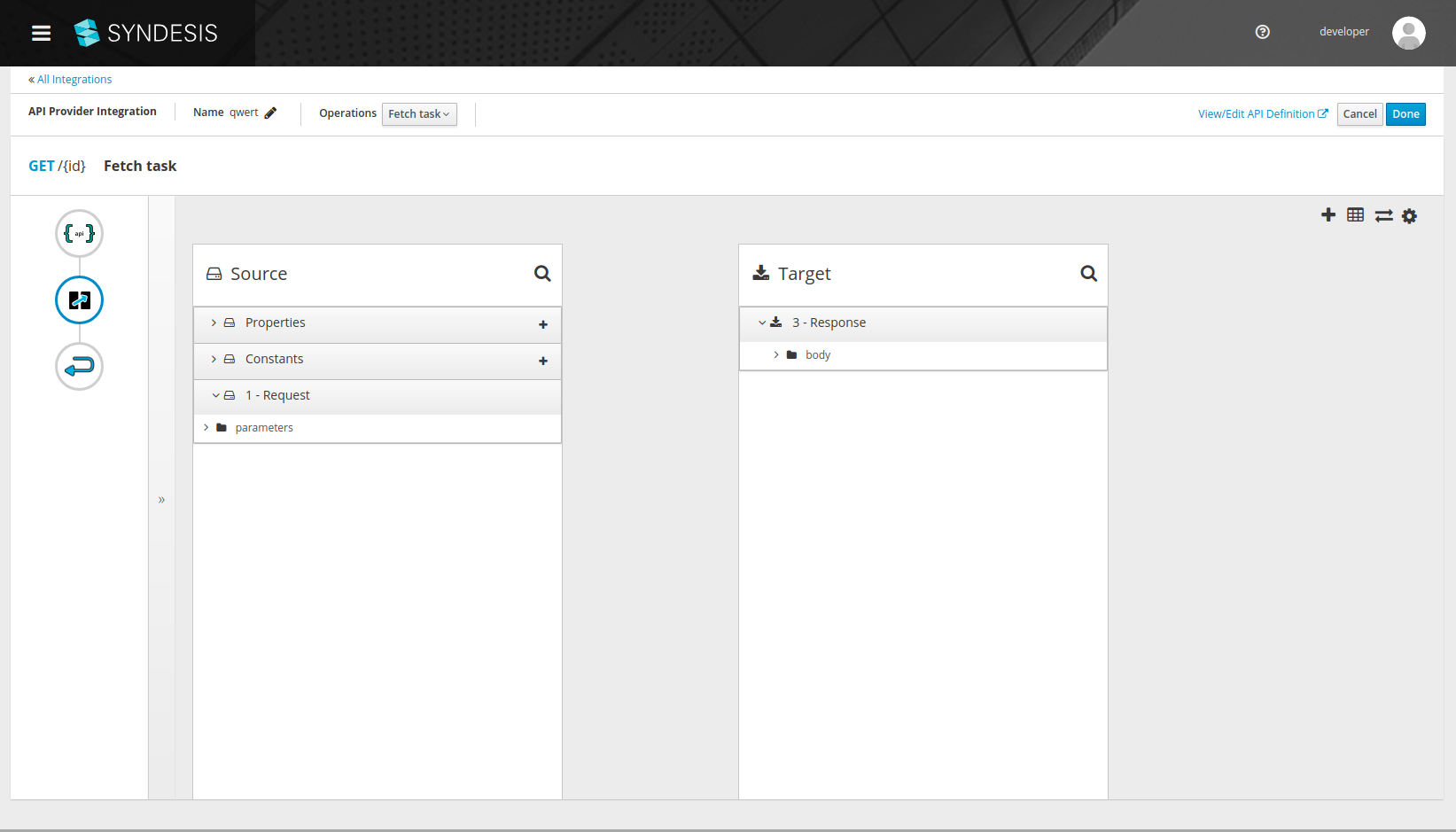Click the GET /{id} operation path
This screenshot has width=1456, height=832.
(57, 166)
